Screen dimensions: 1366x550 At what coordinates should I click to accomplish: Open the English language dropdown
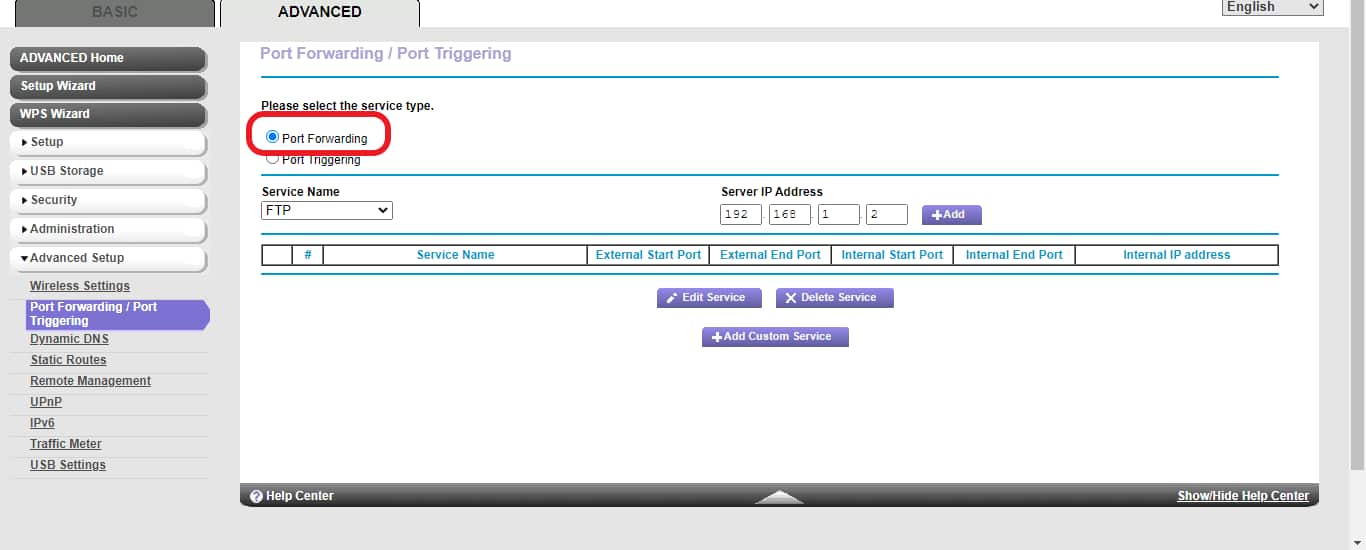click(x=1273, y=7)
